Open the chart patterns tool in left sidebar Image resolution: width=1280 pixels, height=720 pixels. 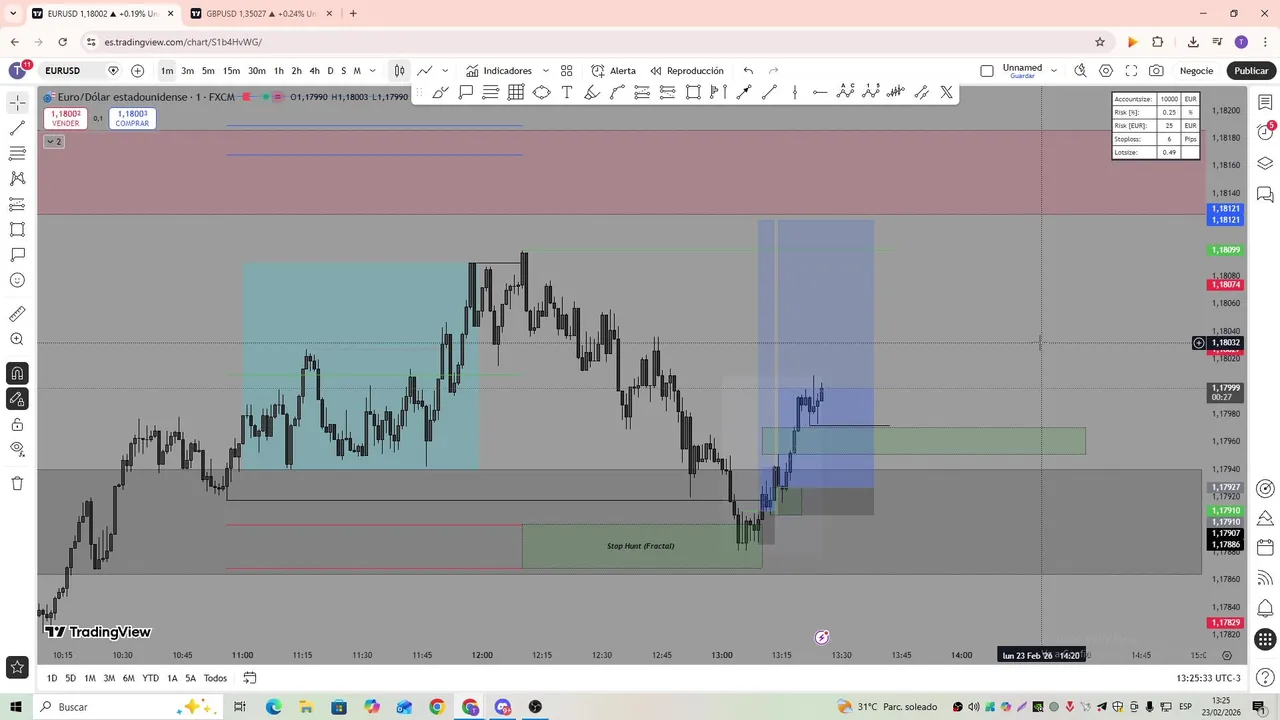[17, 178]
